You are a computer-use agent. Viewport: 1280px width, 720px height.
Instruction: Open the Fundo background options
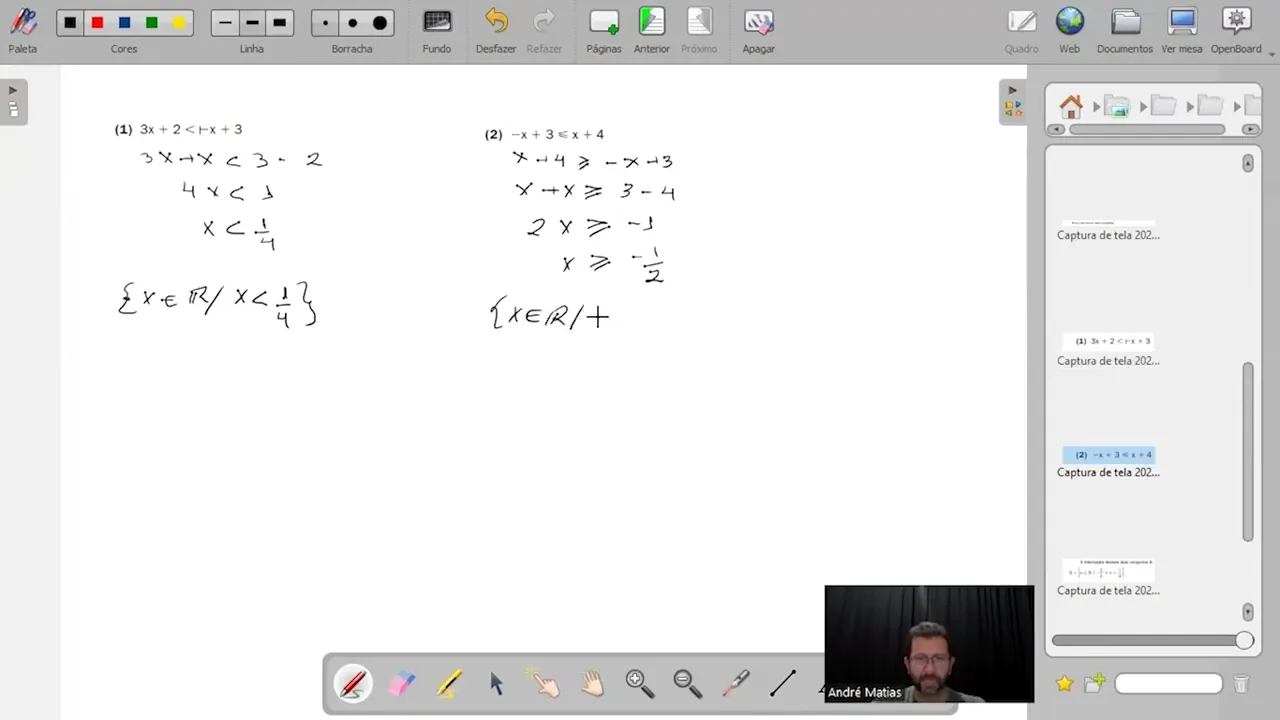[x=437, y=30]
